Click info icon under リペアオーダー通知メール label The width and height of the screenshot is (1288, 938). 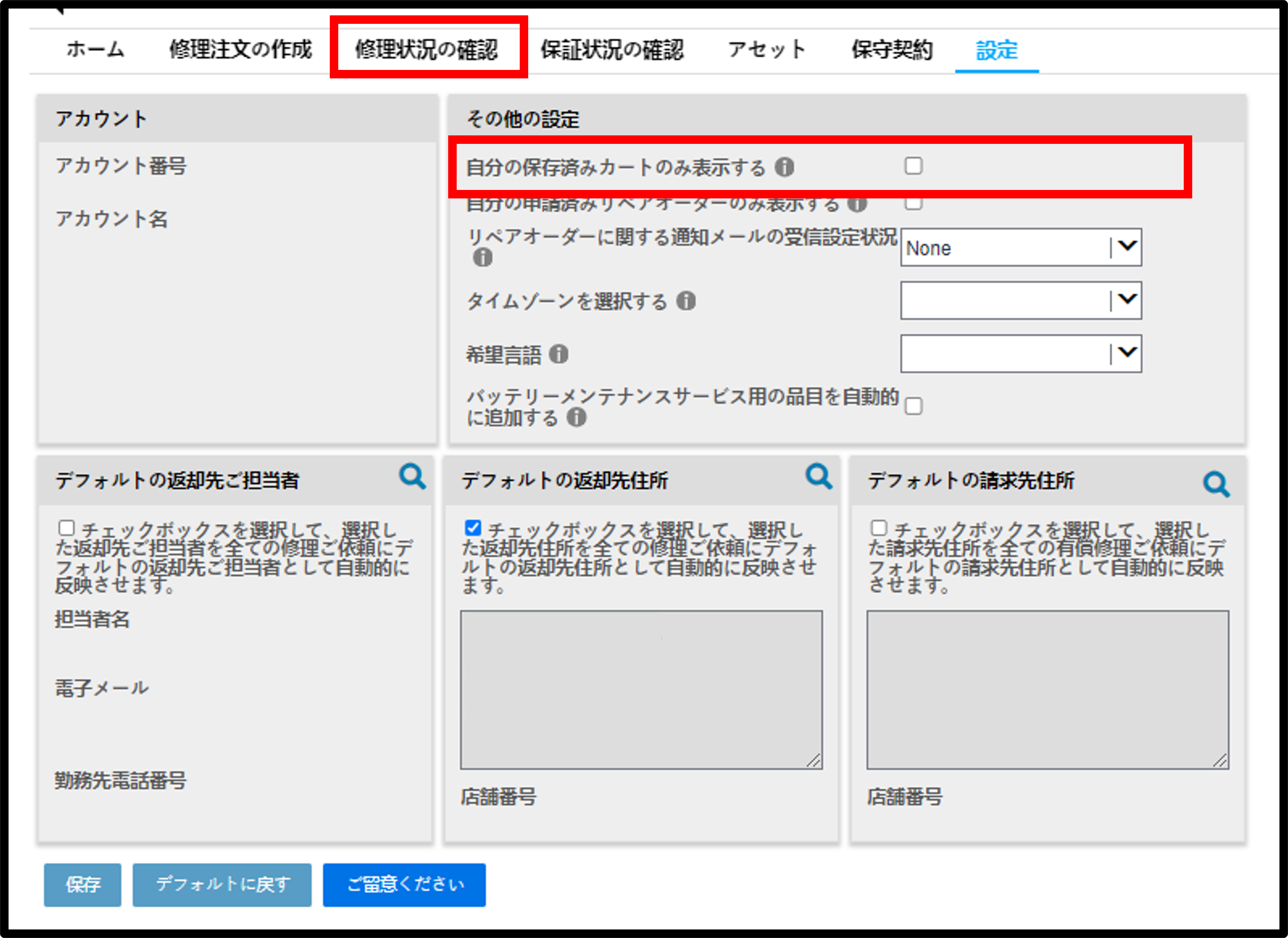(483, 258)
